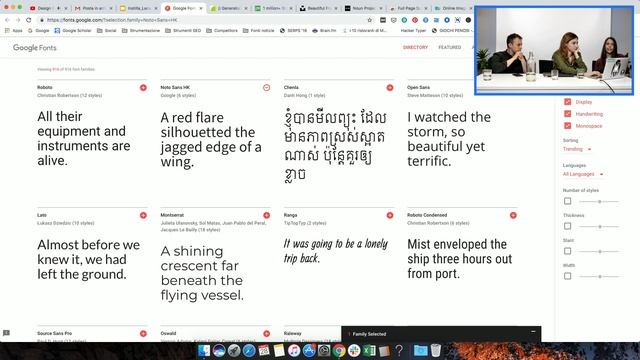Enable the Slant filter checkbox
This screenshot has width=640, height=360.
coord(567,251)
